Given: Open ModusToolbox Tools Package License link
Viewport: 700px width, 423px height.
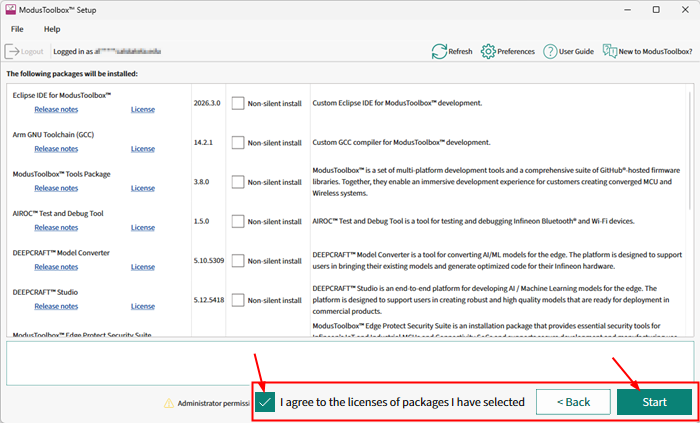Looking at the screenshot, I should pos(143,188).
